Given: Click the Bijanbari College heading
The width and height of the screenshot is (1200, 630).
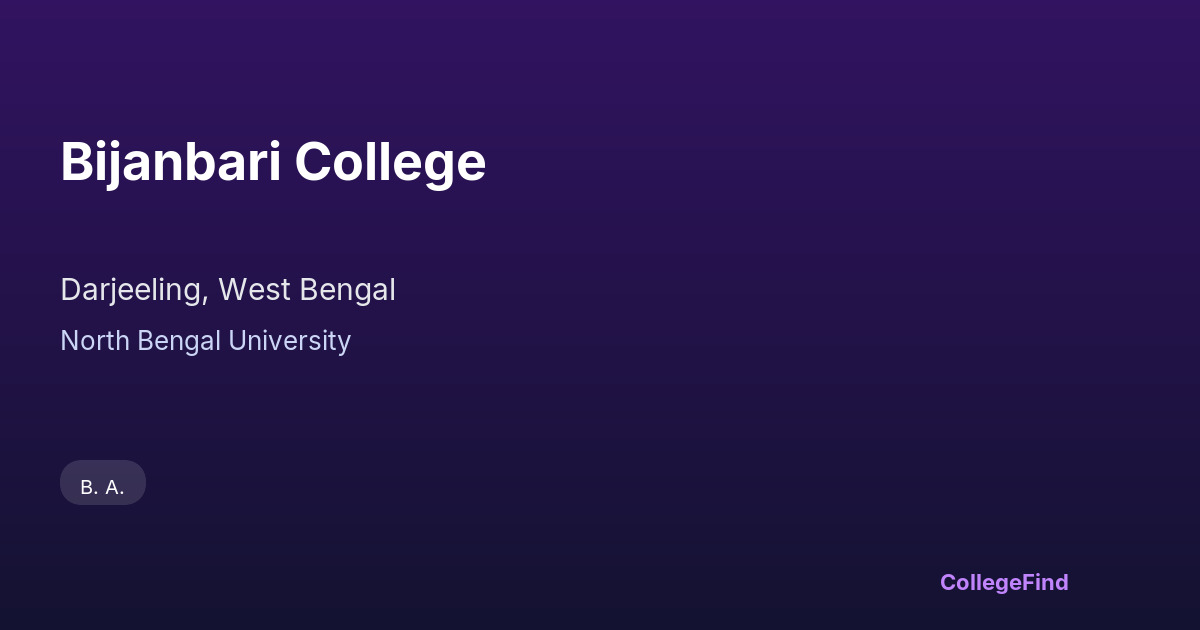Looking at the screenshot, I should pos(273,162).
